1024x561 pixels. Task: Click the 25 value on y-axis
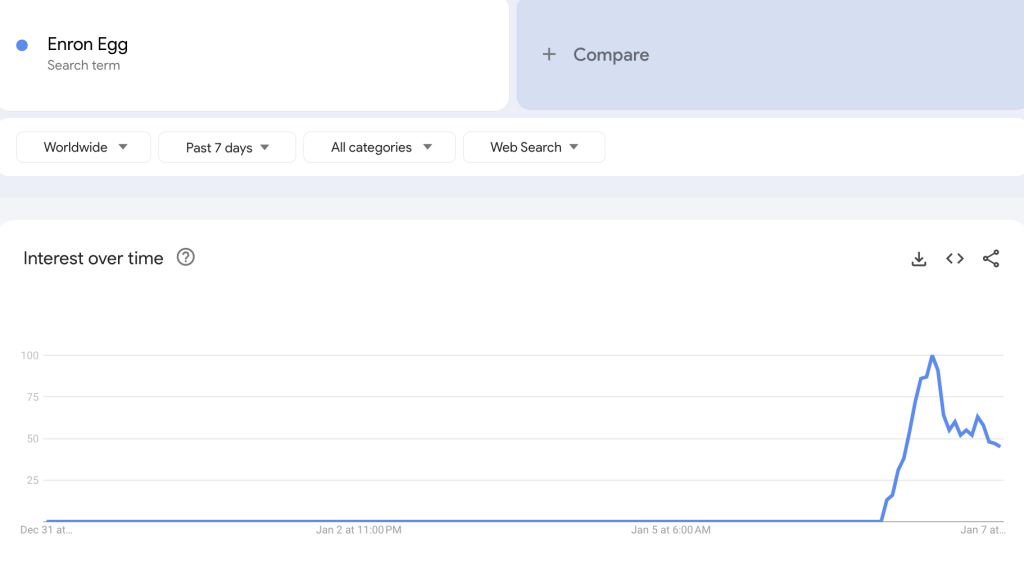point(31,480)
